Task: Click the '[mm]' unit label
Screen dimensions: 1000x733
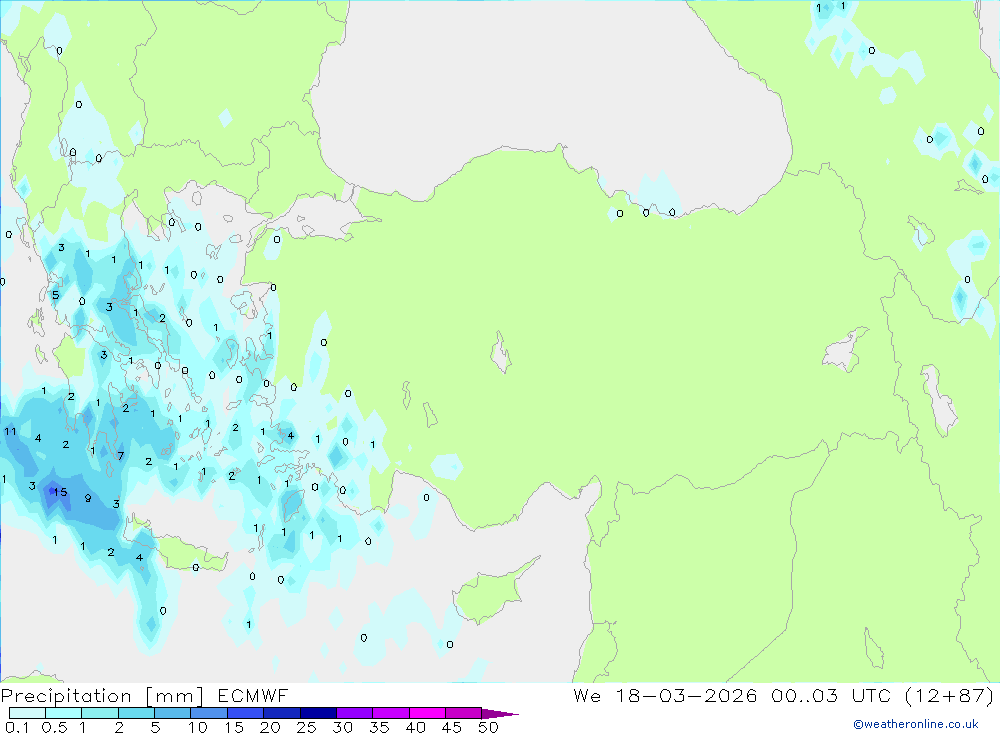Action: pyautogui.click(x=175, y=696)
